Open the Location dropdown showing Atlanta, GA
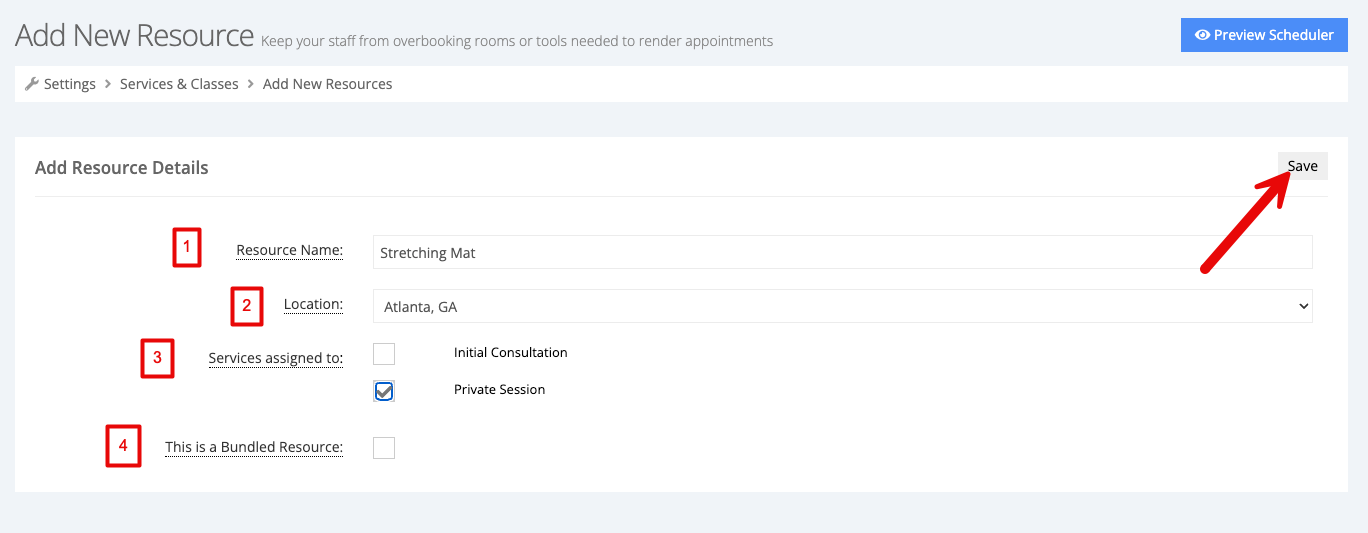 coord(842,306)
